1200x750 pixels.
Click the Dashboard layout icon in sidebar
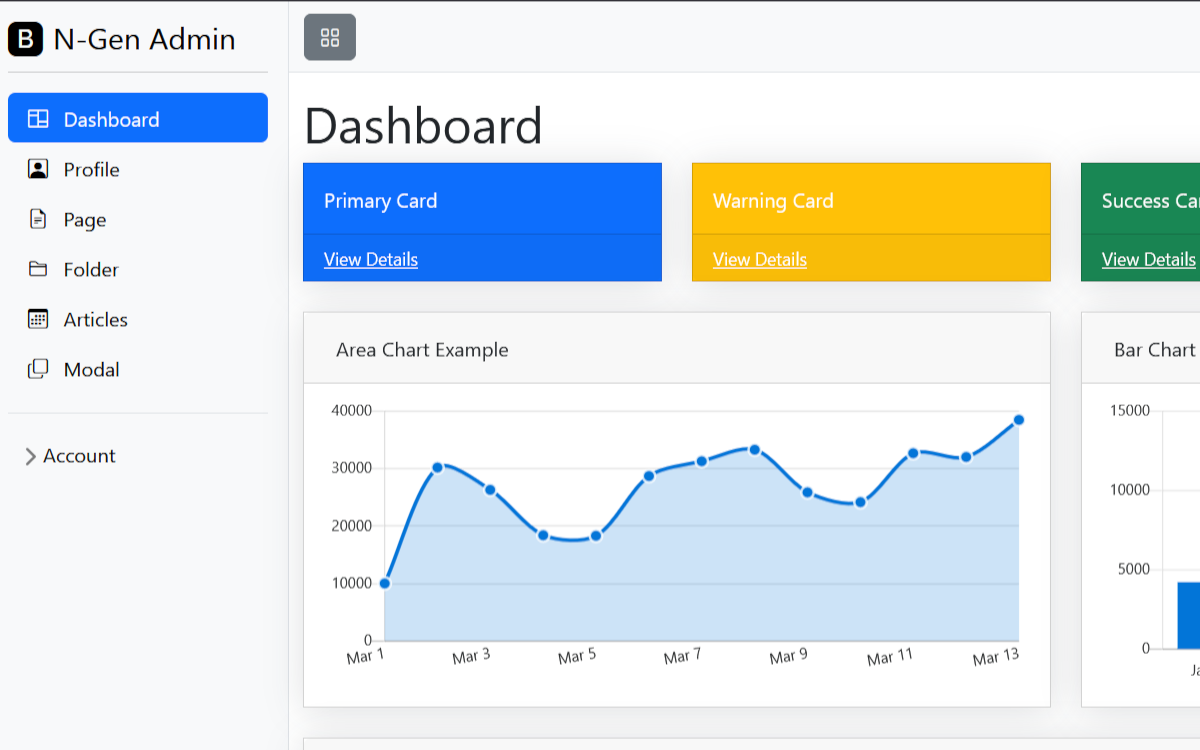(38, 119)
